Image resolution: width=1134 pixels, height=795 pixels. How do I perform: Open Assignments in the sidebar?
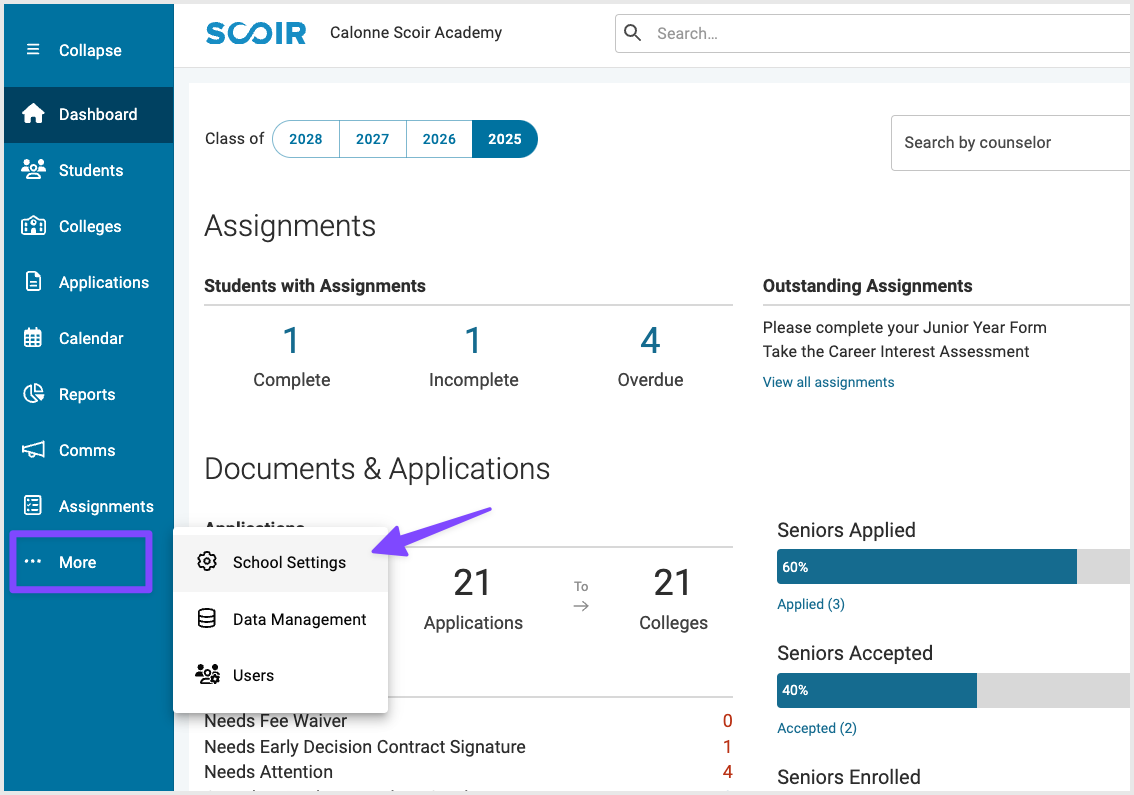pos(89,506)
